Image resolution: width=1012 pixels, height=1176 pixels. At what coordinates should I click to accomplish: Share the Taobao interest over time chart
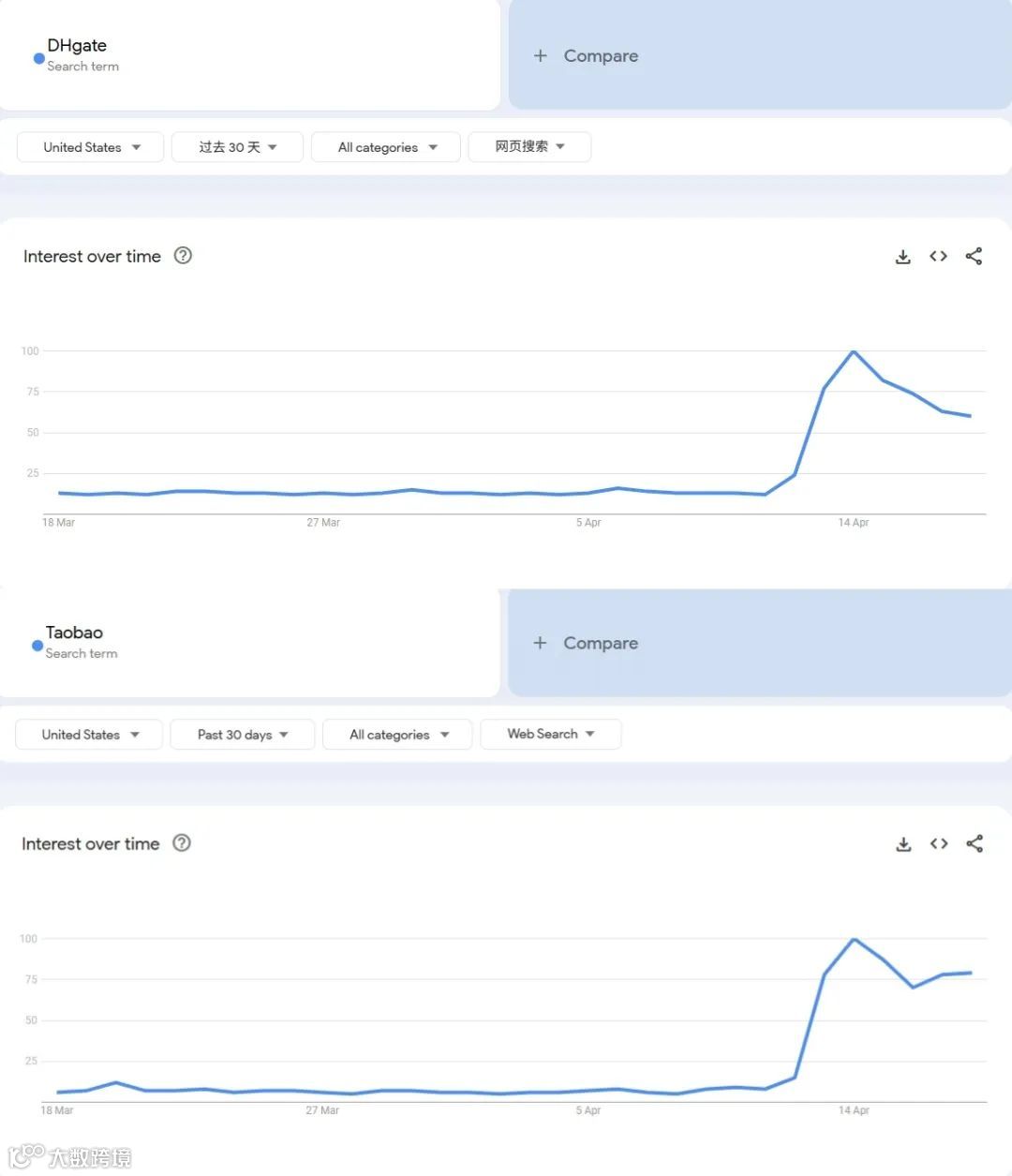click(975, 843)
